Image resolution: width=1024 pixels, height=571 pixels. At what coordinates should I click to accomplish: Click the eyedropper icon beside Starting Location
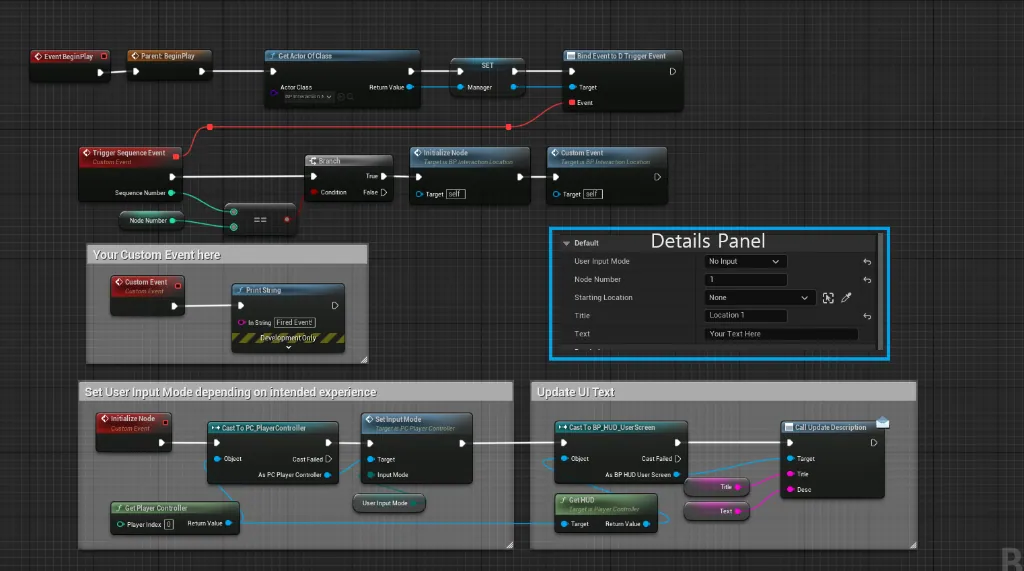[846, 298]
